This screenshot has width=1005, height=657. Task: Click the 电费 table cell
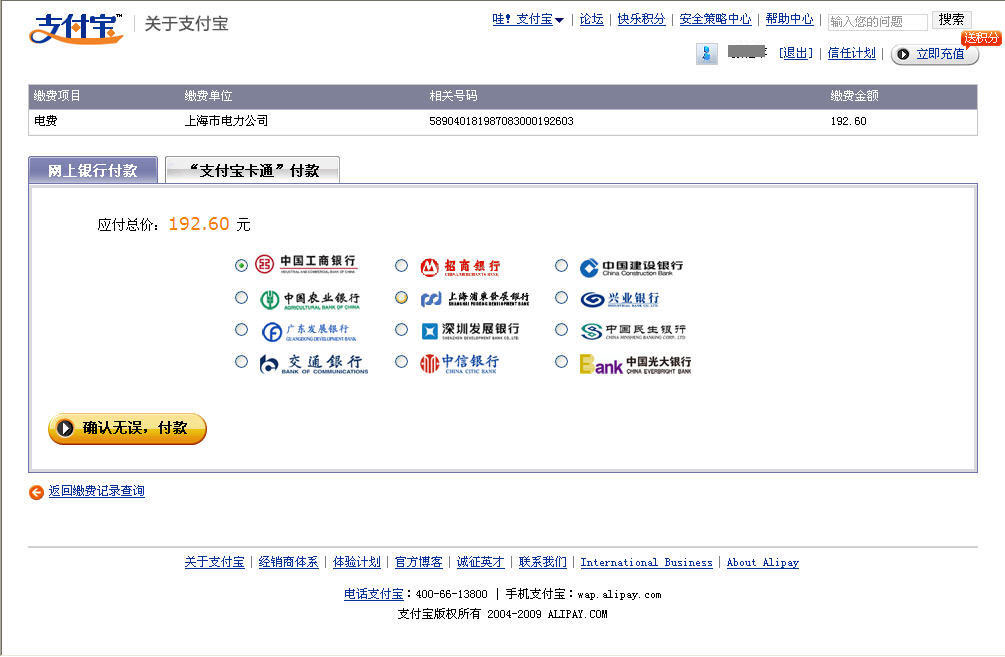[x=46, y=121]
